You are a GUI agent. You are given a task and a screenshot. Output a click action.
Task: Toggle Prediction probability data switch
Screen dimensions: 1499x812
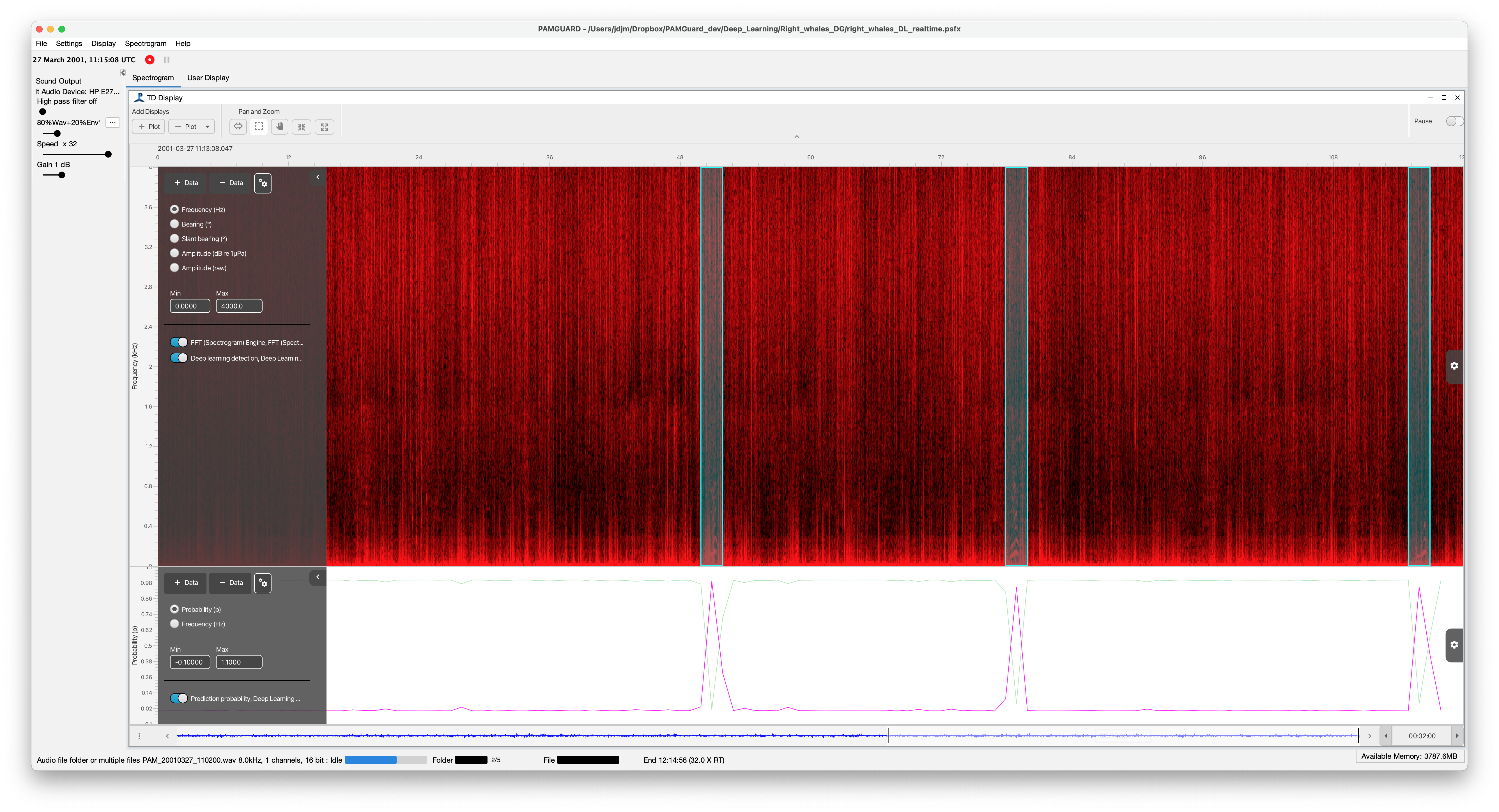tap(179, 698)
